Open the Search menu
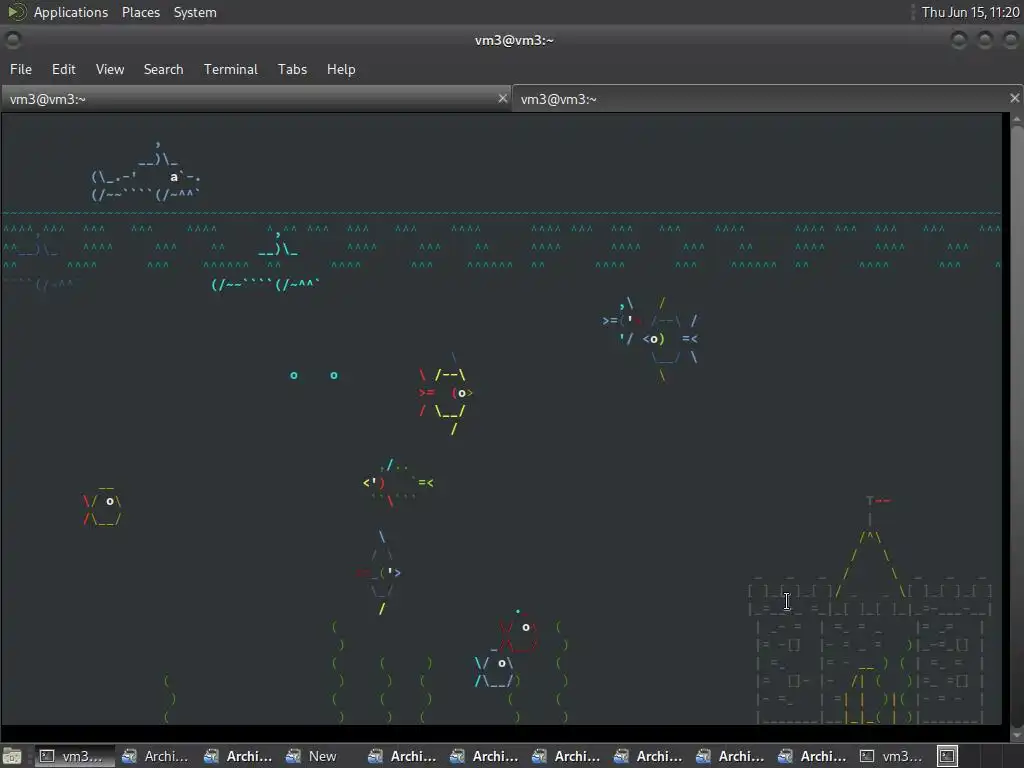Screen dimensions: 1024x768 [x=163, y=69]
